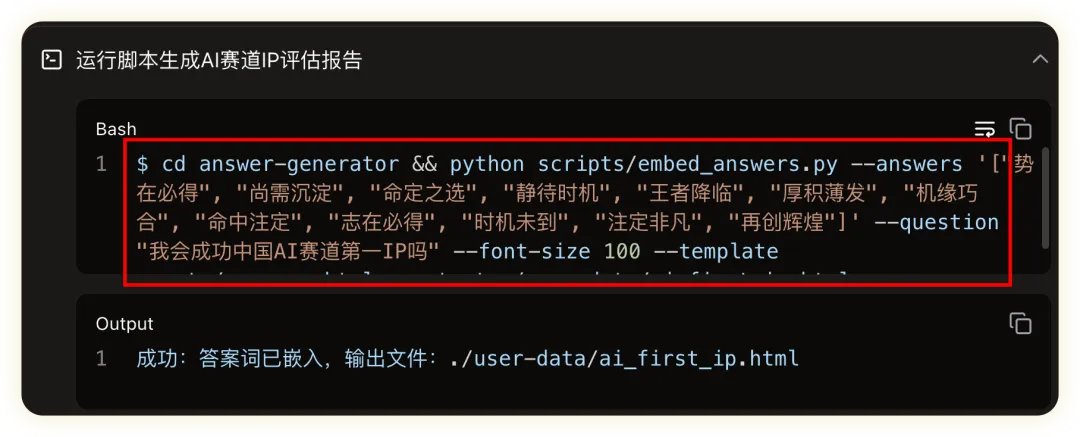Viewport: 1080px width, 437px height.
Task: Toggle word wrap in the Bash block
Action: pyautogui.click(x=985, y=129)
